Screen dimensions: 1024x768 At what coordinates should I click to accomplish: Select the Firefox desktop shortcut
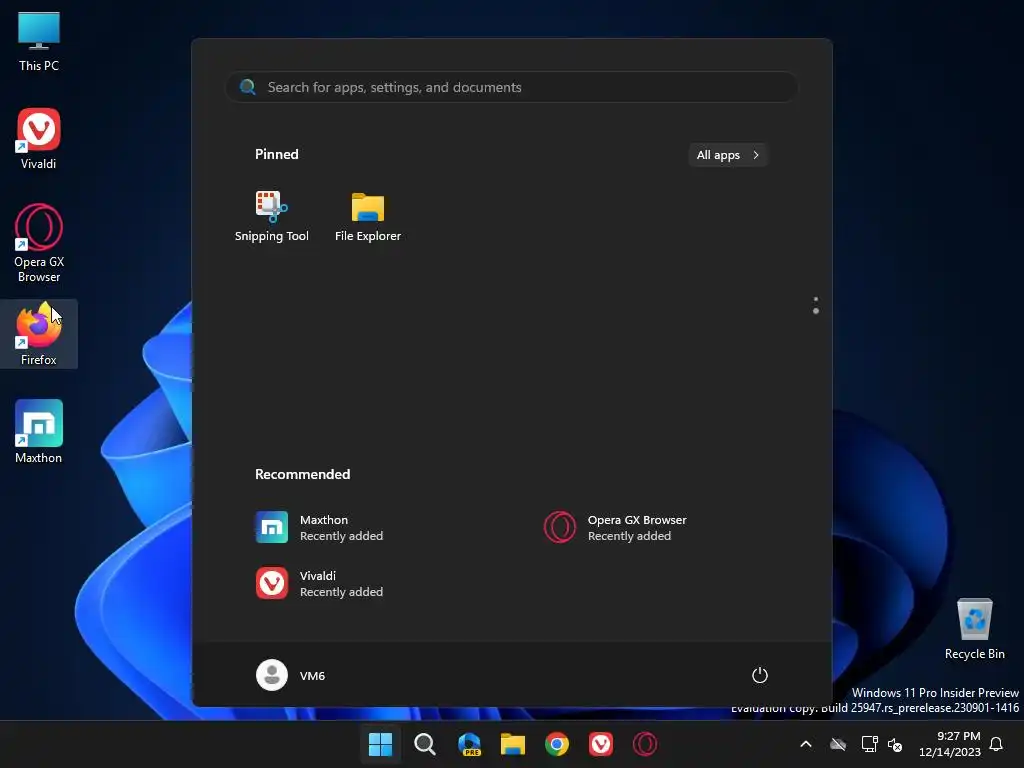39,334
